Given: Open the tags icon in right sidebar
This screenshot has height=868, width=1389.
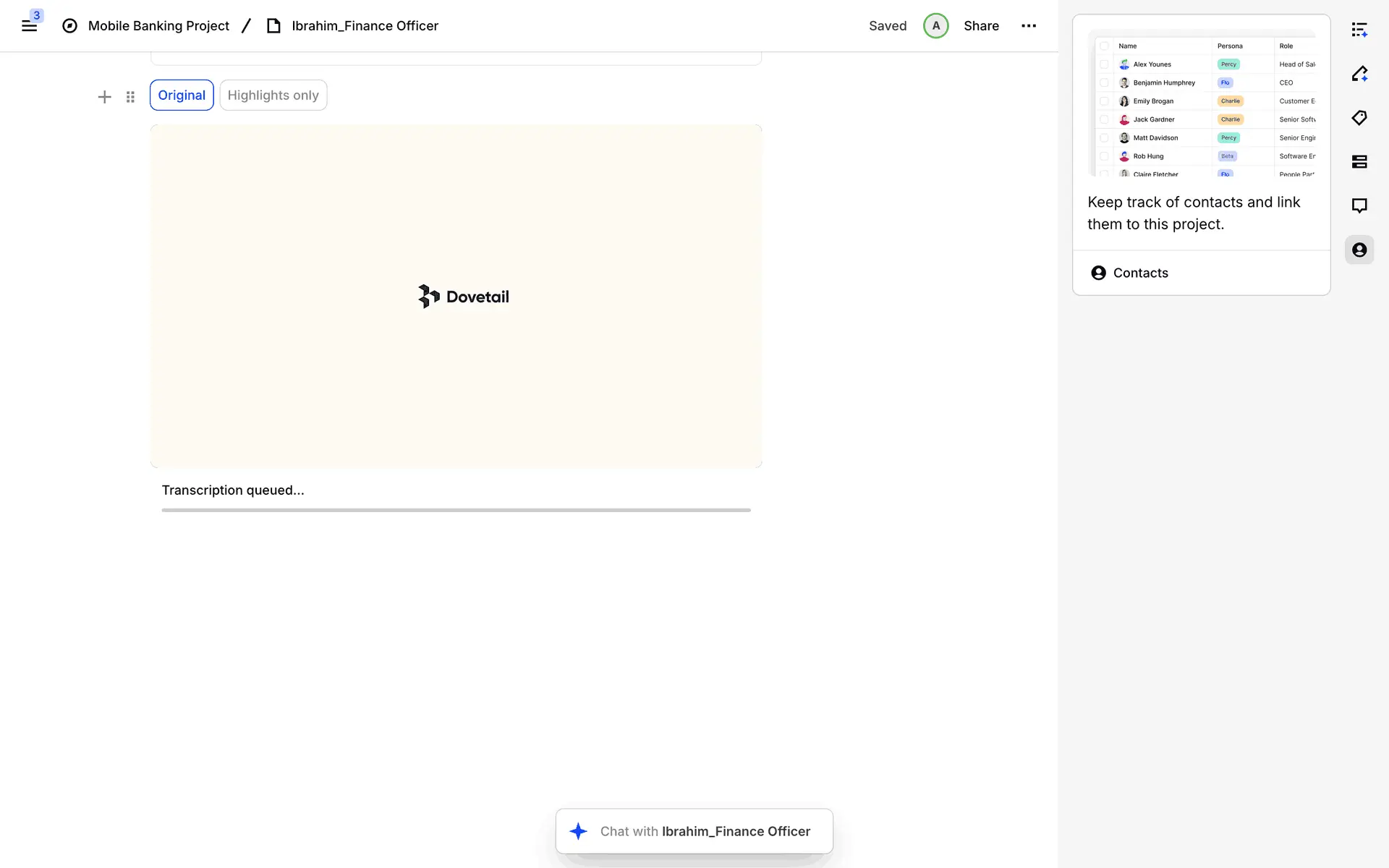Looking at the screenshot, I should tap(1359, 118).
